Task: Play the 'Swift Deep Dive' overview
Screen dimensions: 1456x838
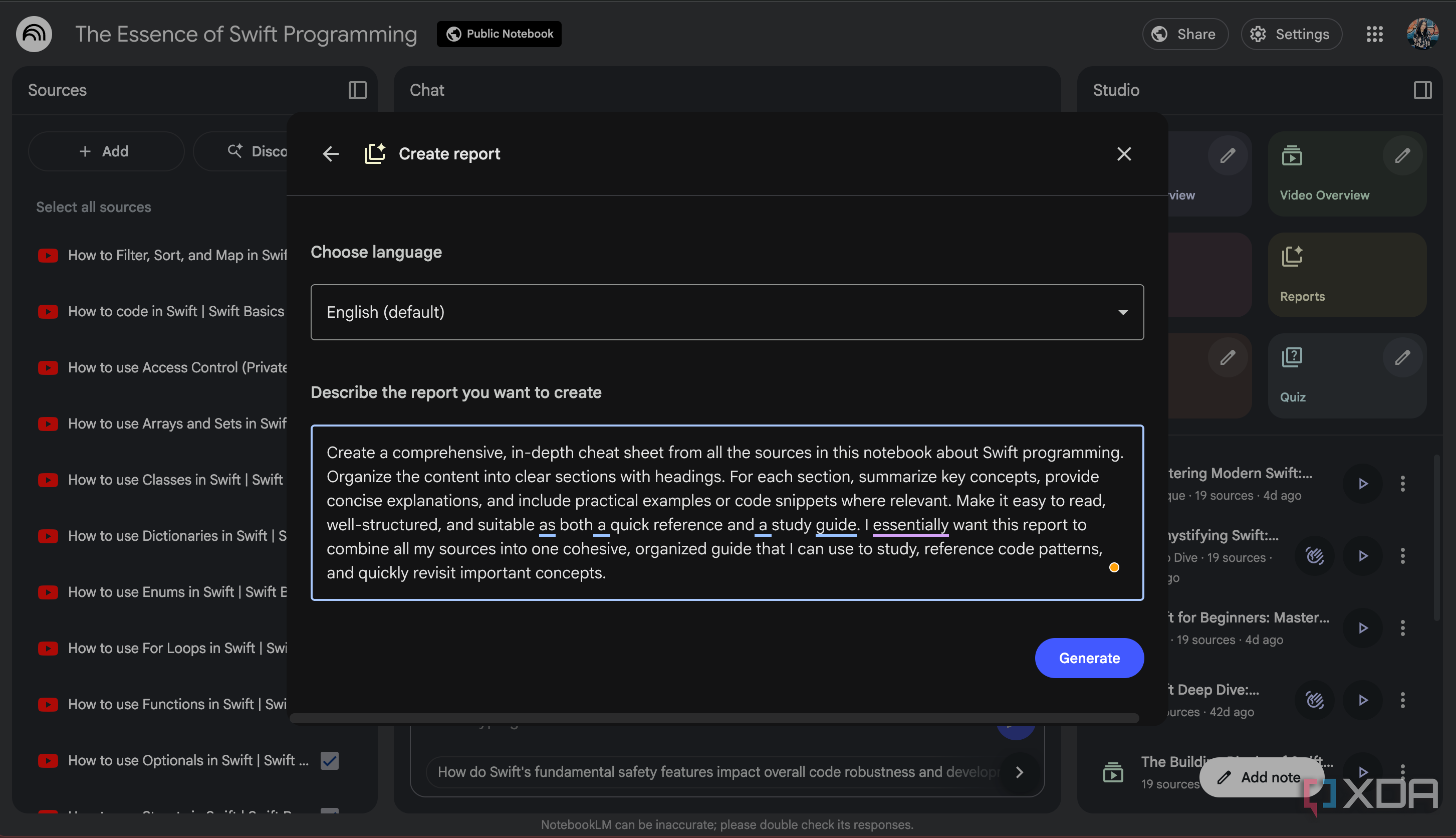Action: (x=1362, y=700)
